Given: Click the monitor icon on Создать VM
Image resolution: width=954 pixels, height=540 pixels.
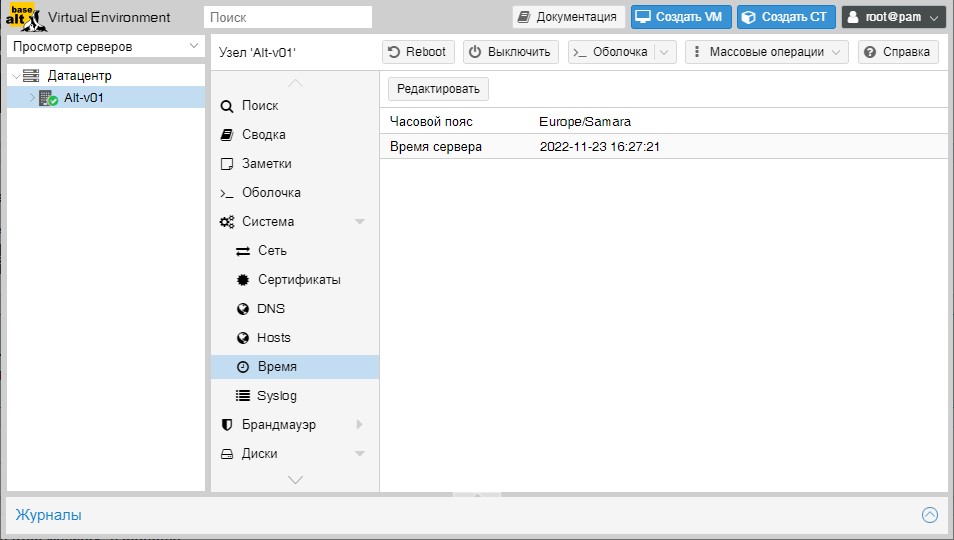Looking at the screenshot, I should (643, 17).
